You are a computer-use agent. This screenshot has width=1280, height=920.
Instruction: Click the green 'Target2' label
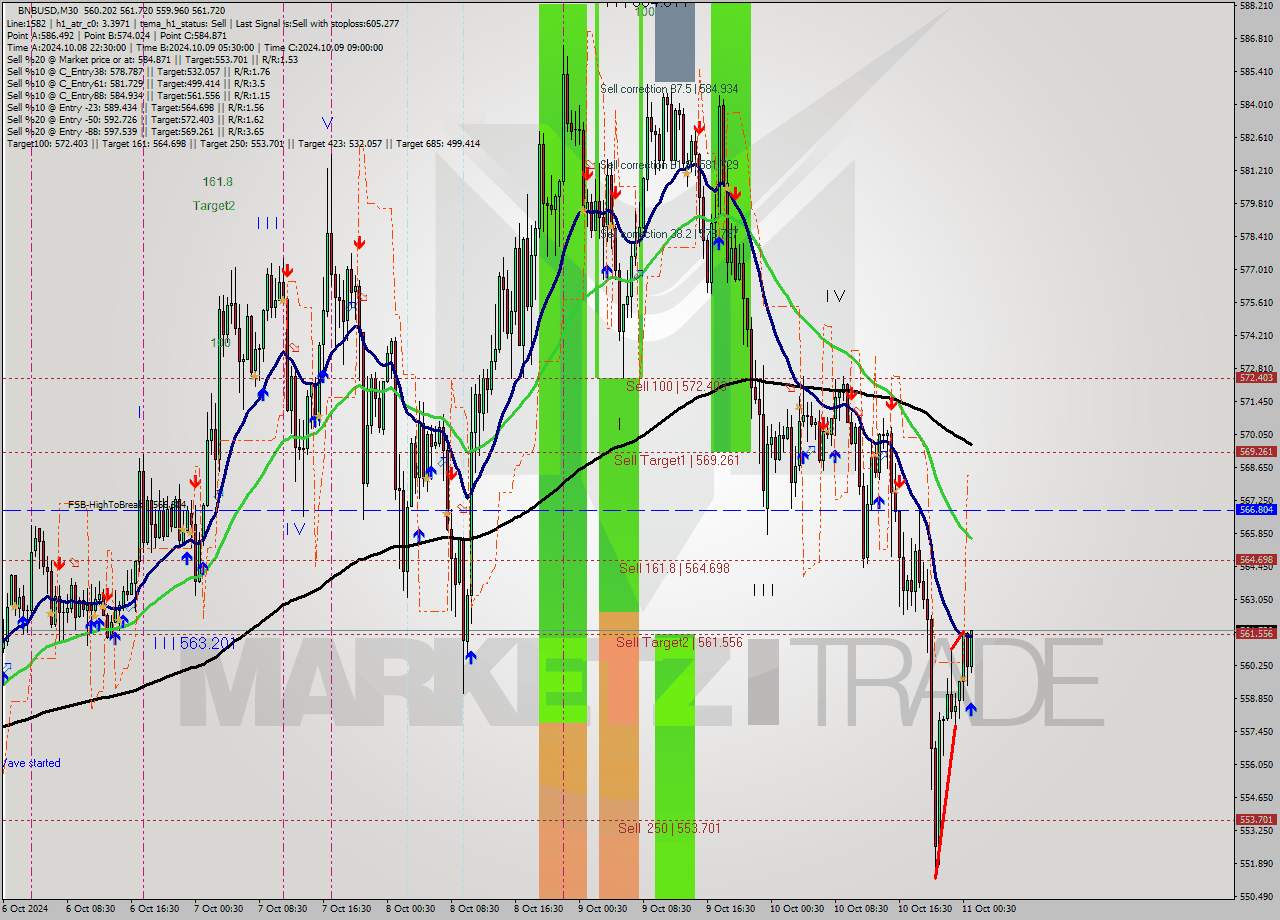click(214, 205)
